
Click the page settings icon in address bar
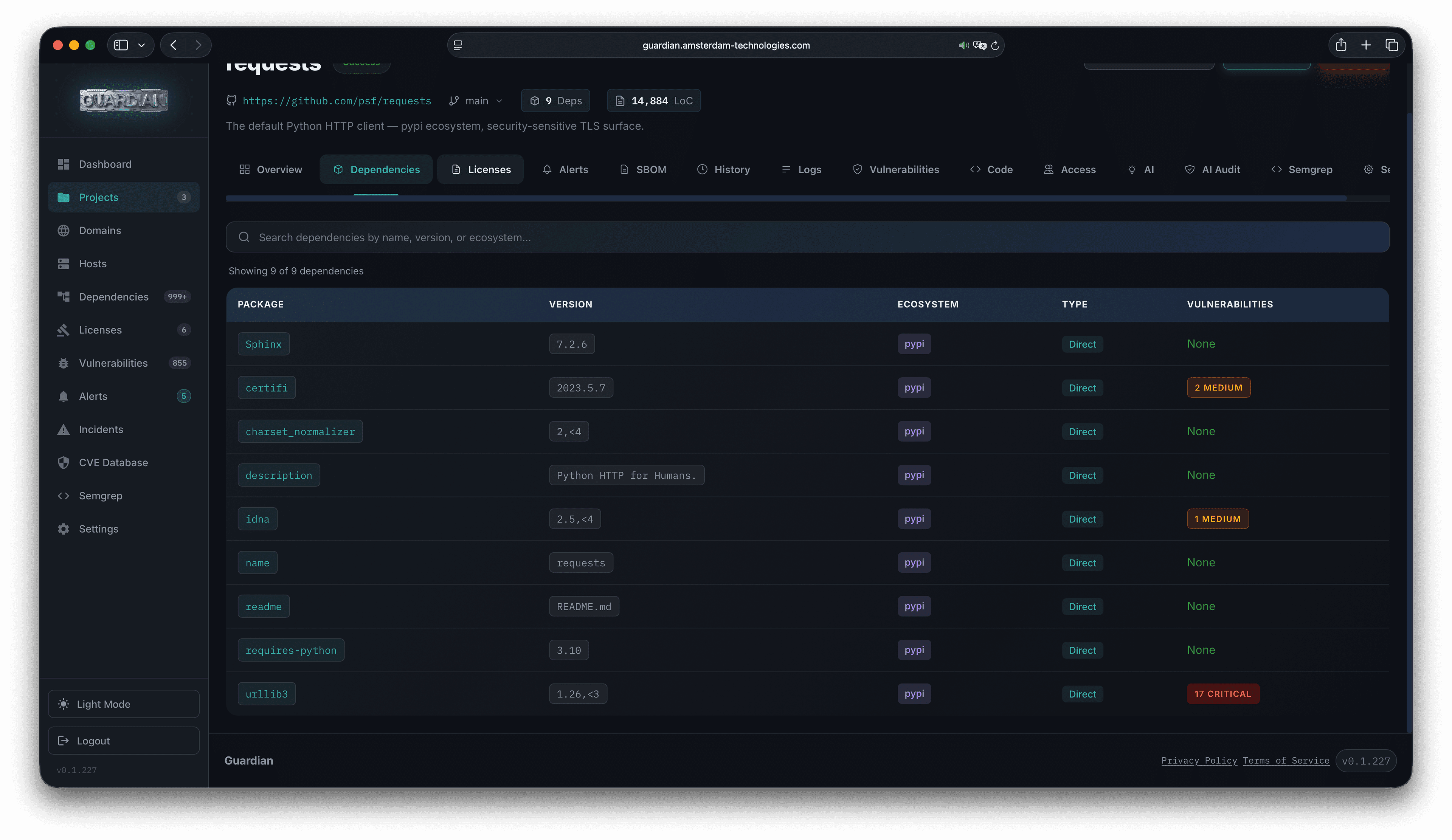click(458, 45)
